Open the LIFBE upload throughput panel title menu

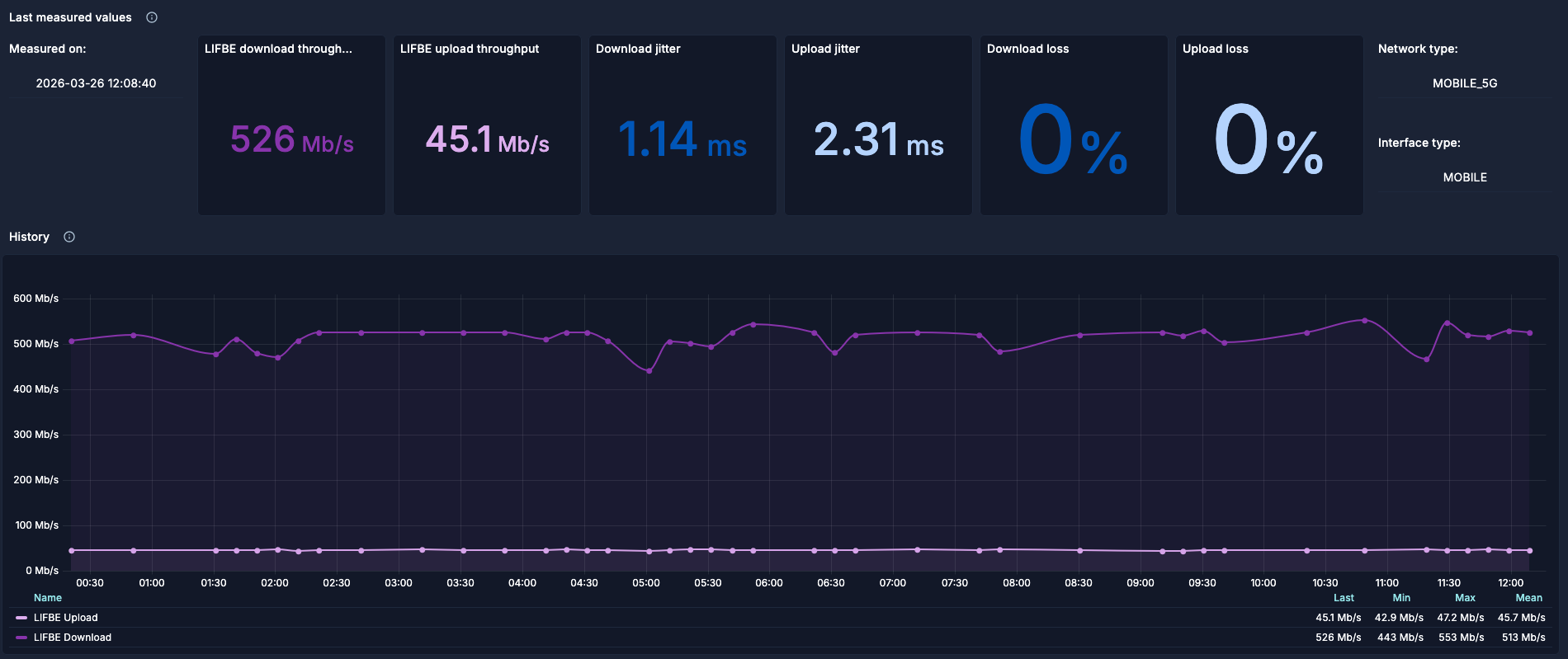[470, 49]
